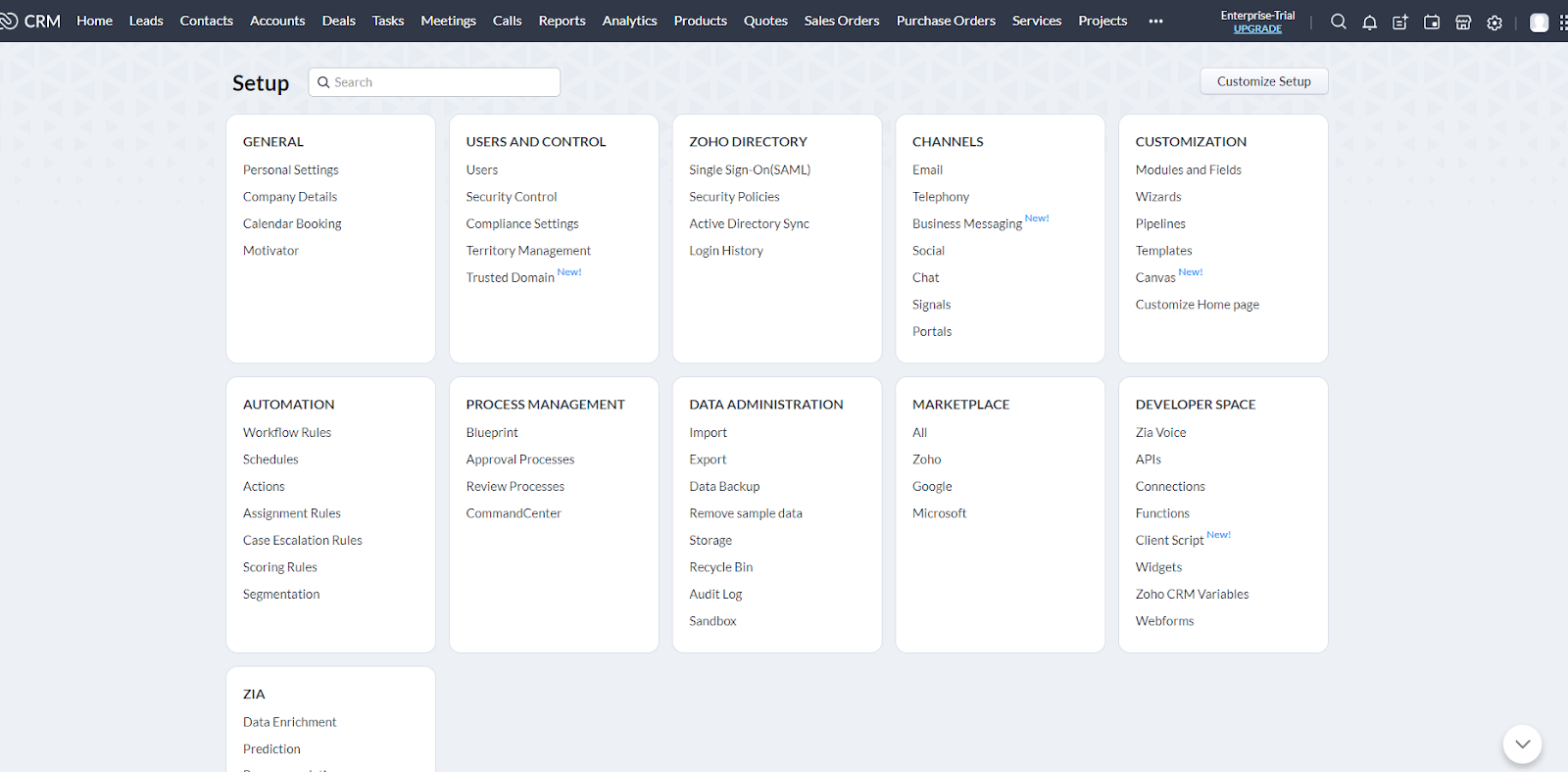1568x772 pixels.
Task: Open the Users link under Users and Control
Action: [482, 169]
